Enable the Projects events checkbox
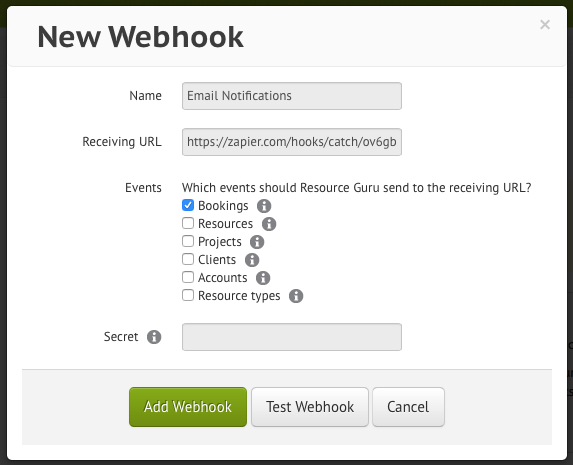The width and height of the screenshot is (573, 465). (x=188, y=241)
